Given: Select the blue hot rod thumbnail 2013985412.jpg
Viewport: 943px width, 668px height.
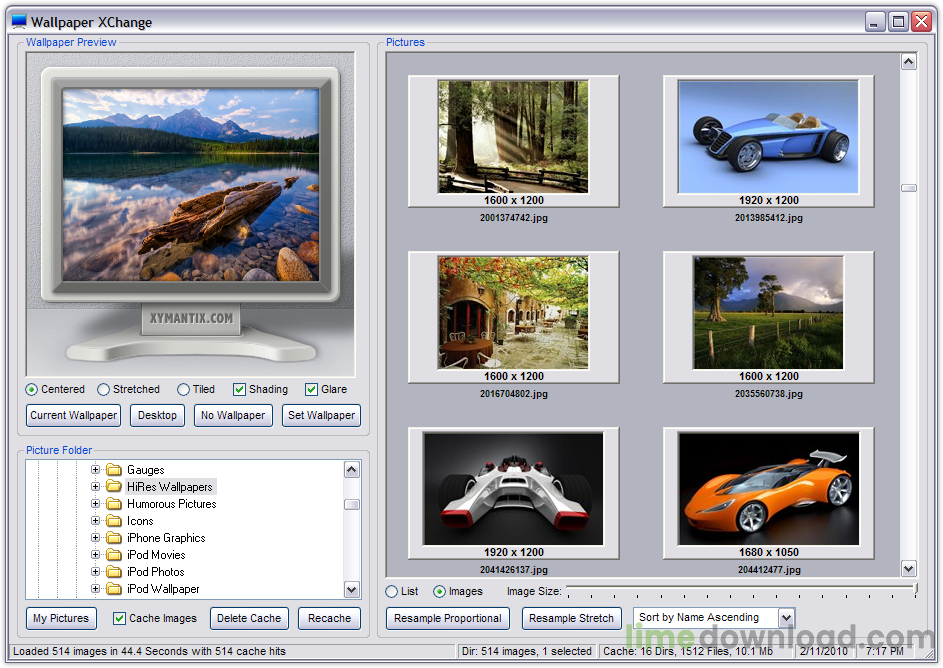Looking at the screenshot, I should click(768, 137).
